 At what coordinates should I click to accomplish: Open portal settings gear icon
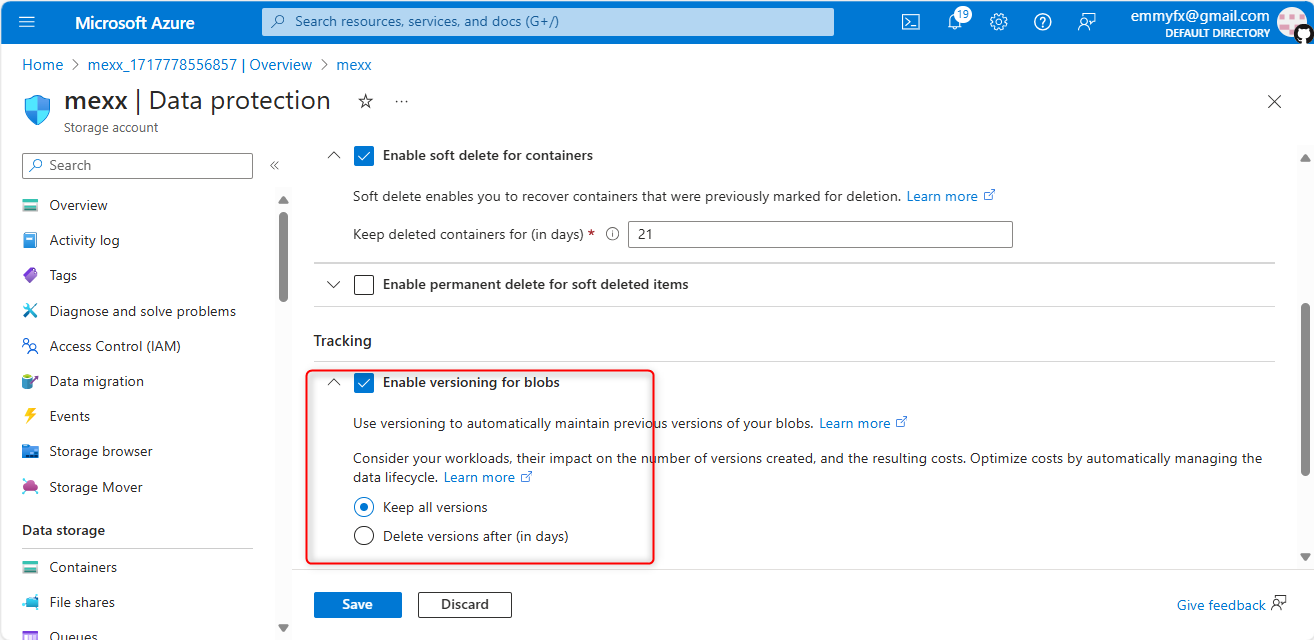click(998, 22)
